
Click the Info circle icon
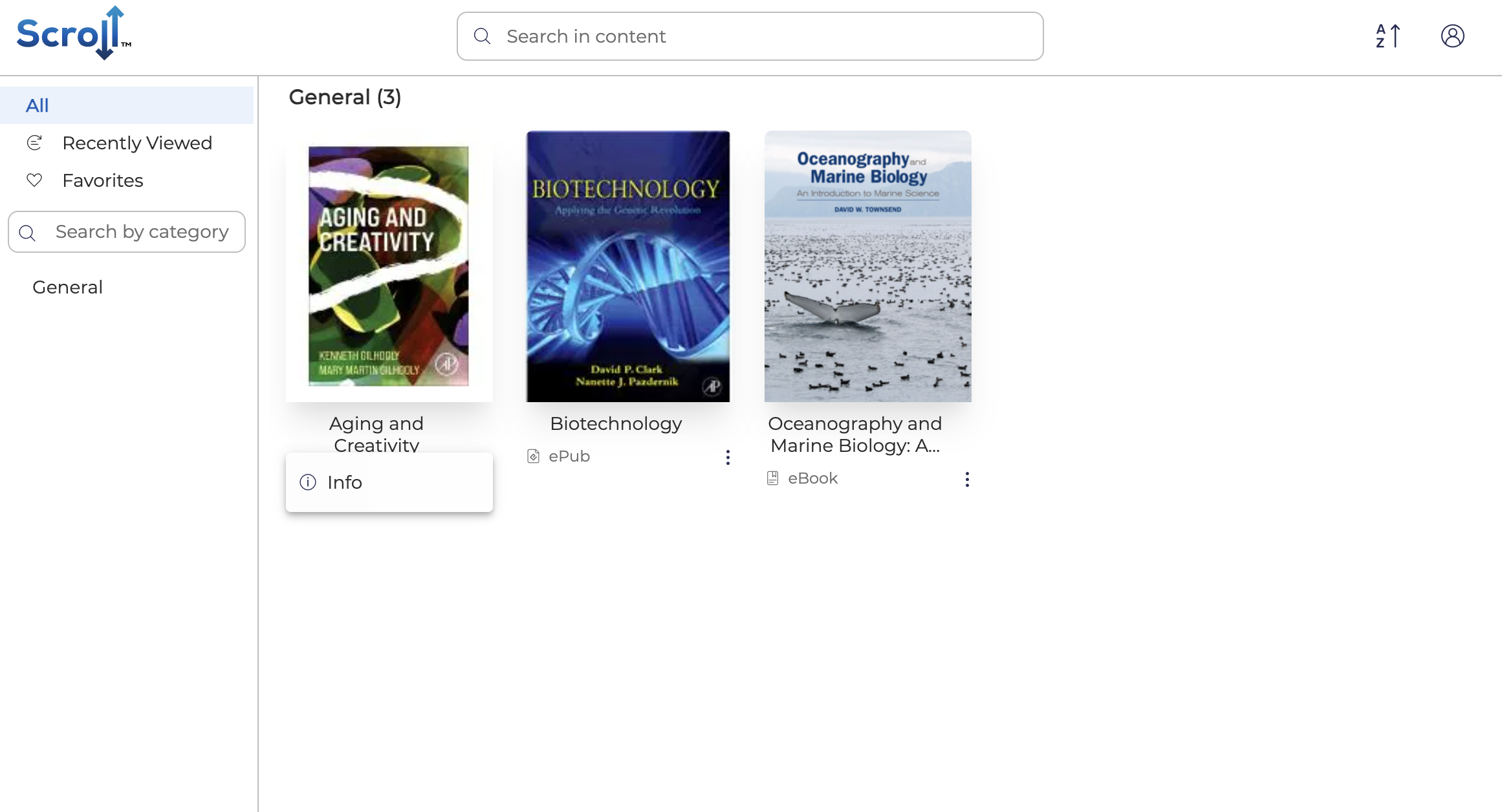[308, 482]
